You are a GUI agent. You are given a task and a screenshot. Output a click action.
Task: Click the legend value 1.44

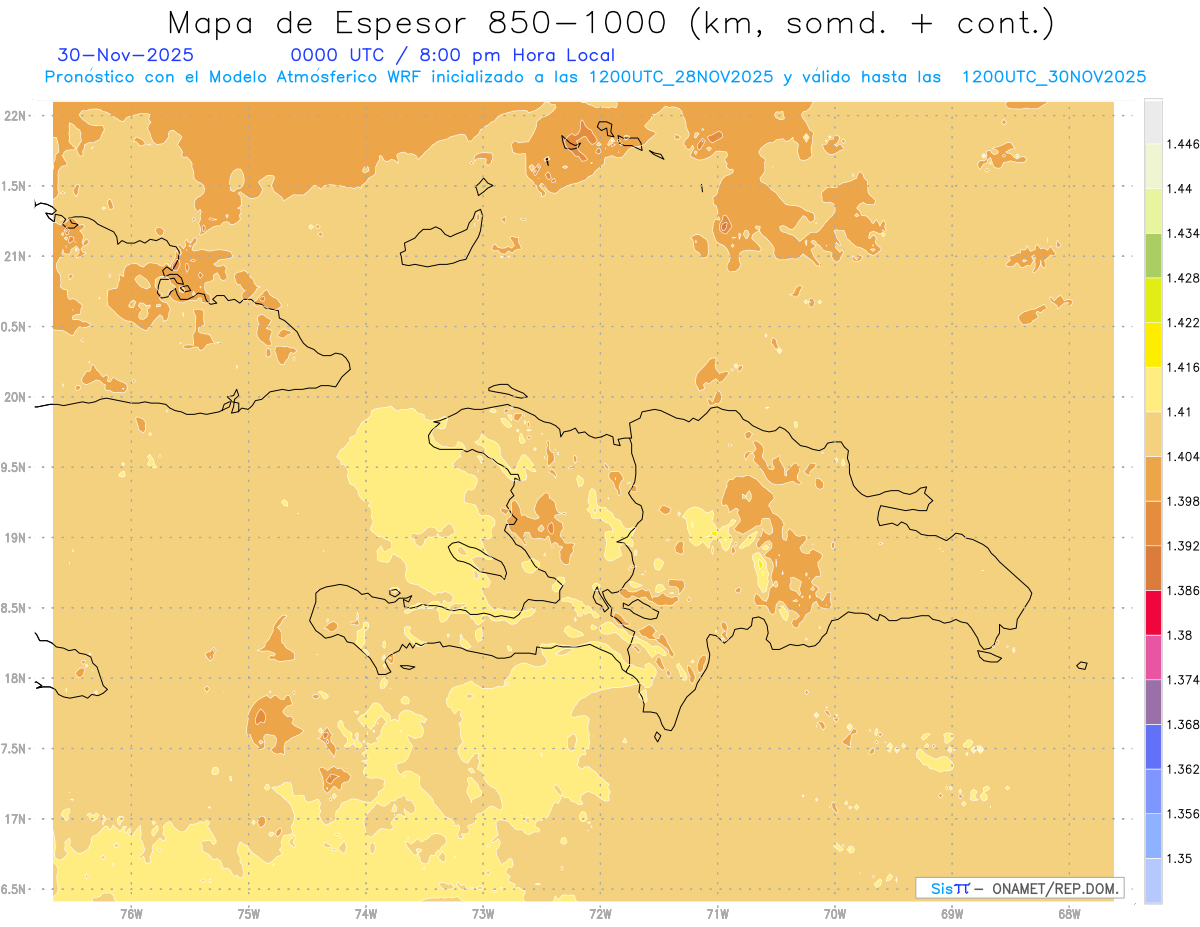click(x=1180, y=189)
